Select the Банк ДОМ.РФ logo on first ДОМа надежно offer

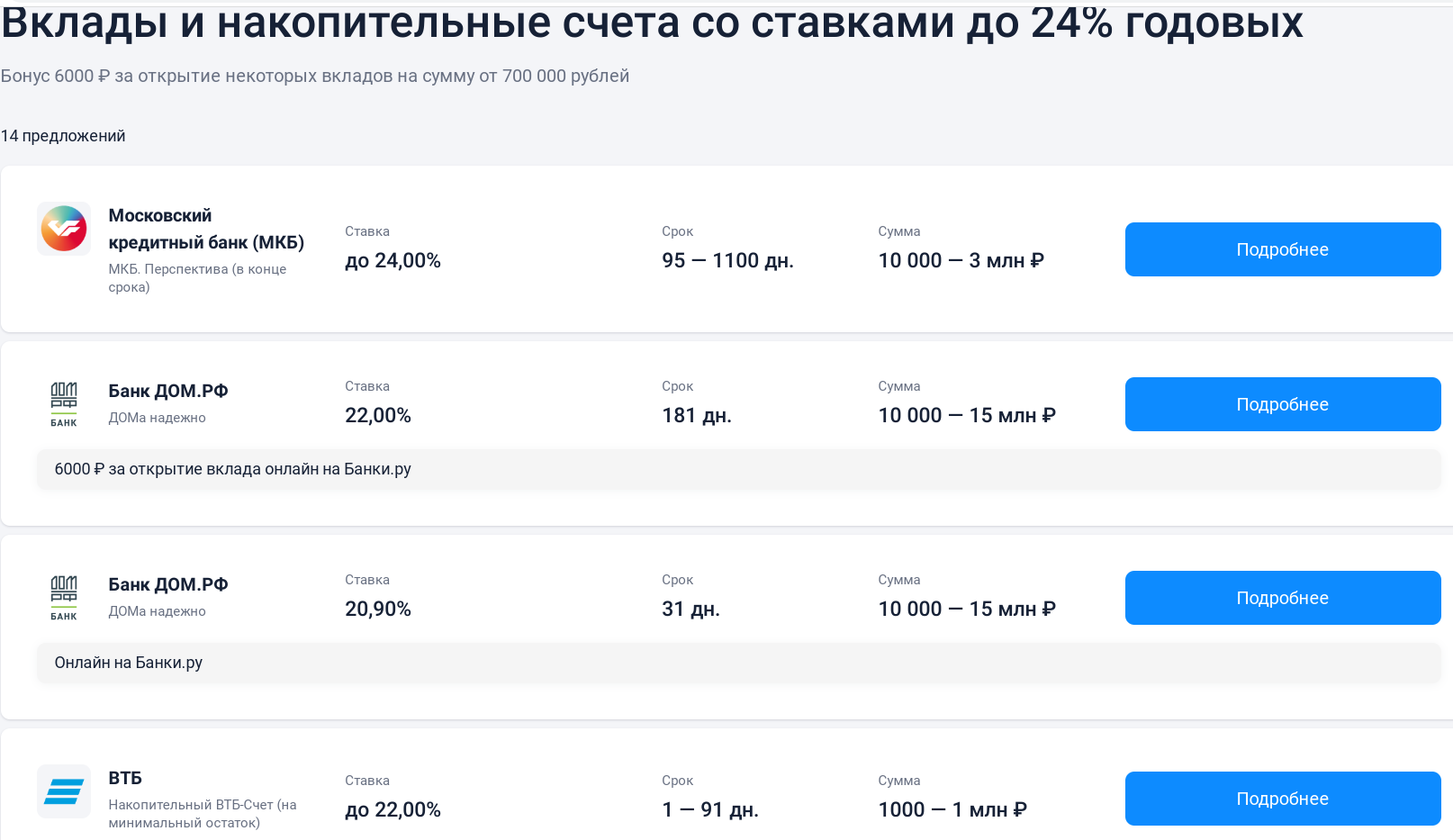(x=63, y=402)
